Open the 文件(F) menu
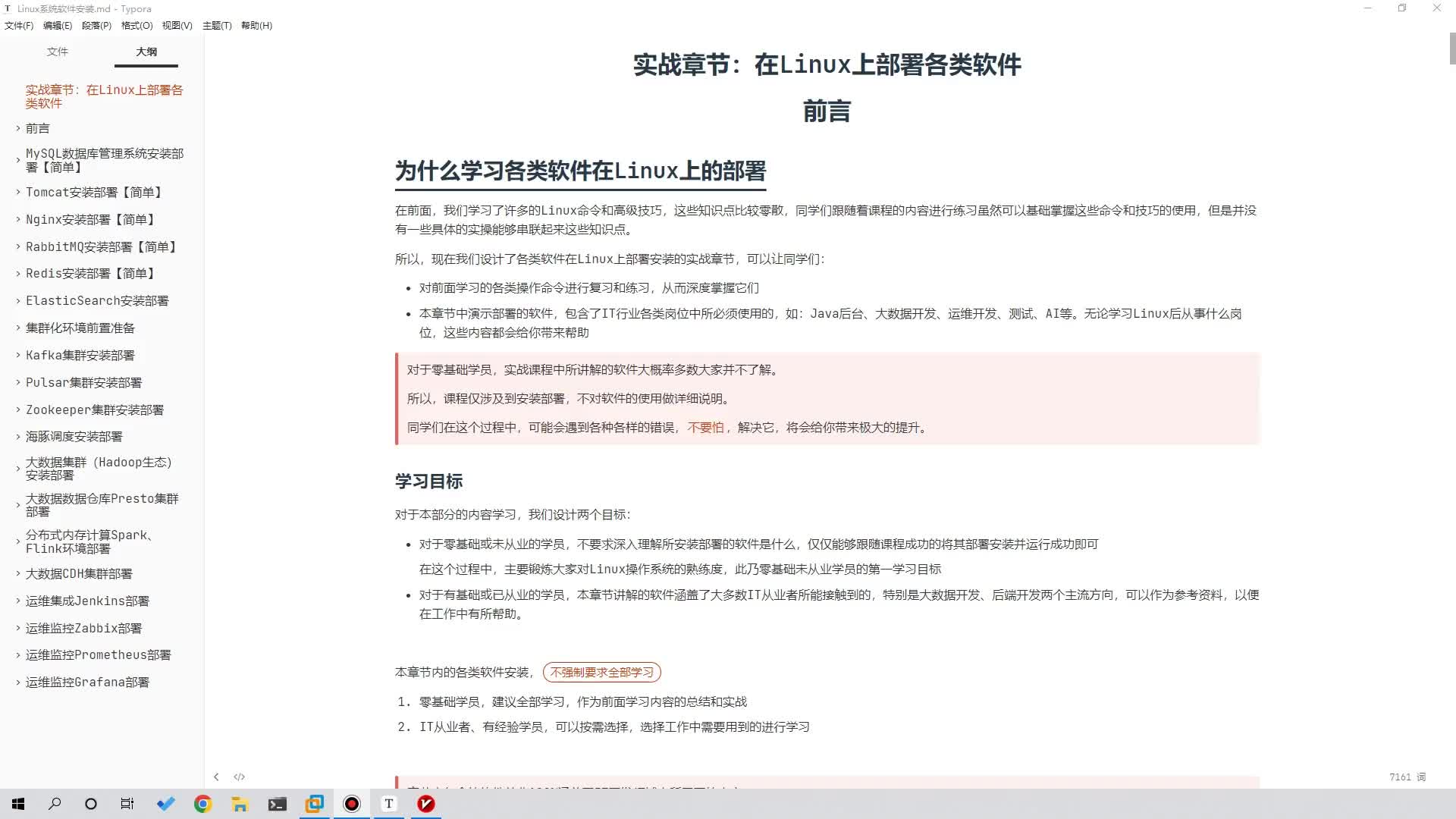The width and height of the screenshot is (1456, 819). pyautogui.click(x=19, y=25)
